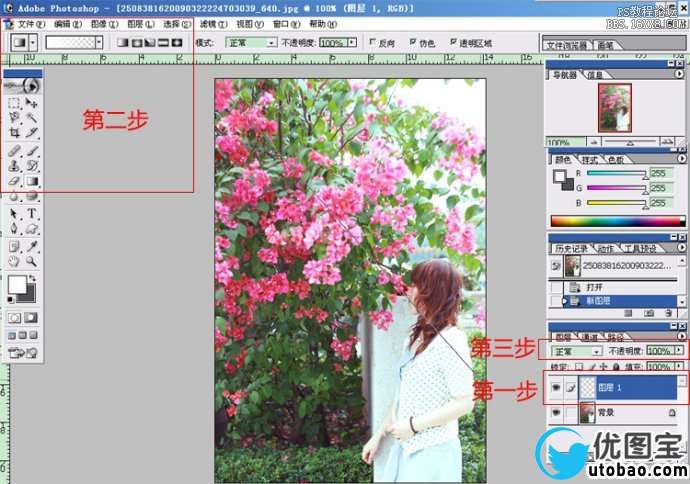The width and height of the screenshot is (690, 484).
Task: Open the 滤镜 Filter menu
Action: (x=213, y=24)
